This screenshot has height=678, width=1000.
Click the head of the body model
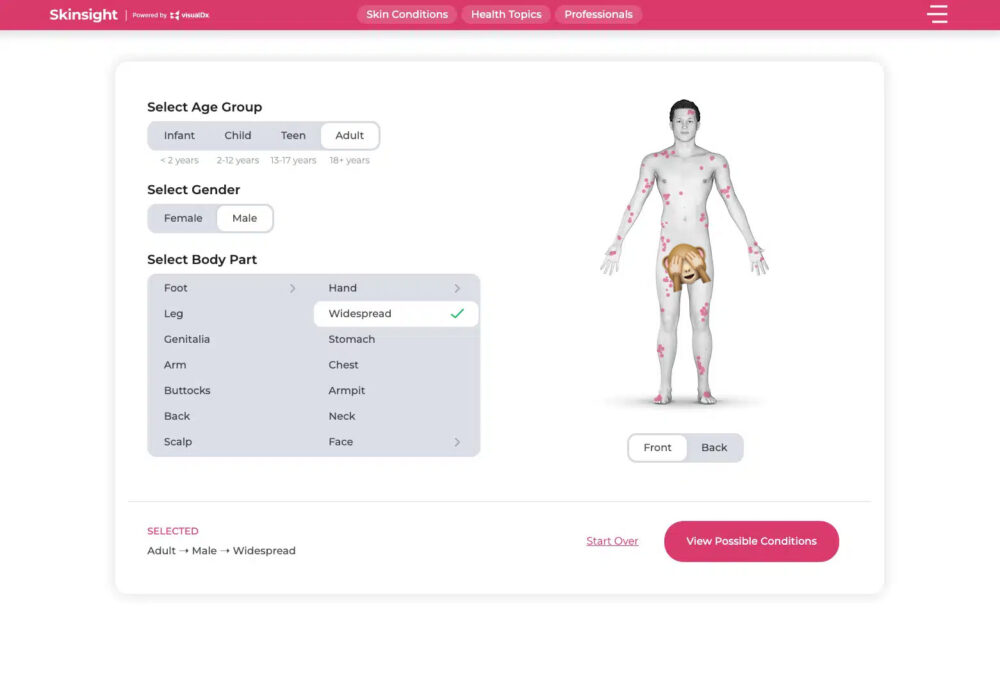click(x=684, y=120)
